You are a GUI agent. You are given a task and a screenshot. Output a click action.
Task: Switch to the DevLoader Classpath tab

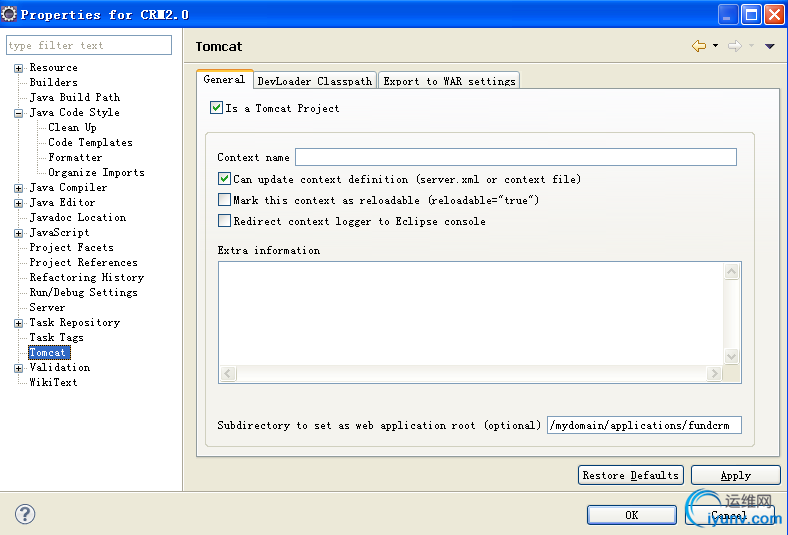tap(315, 81)
